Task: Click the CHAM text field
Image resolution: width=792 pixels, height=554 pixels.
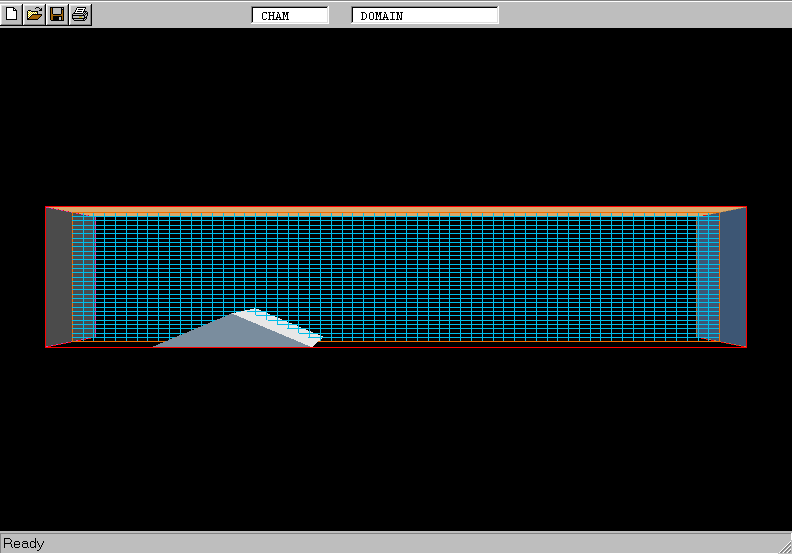Action: pos(289,16)
